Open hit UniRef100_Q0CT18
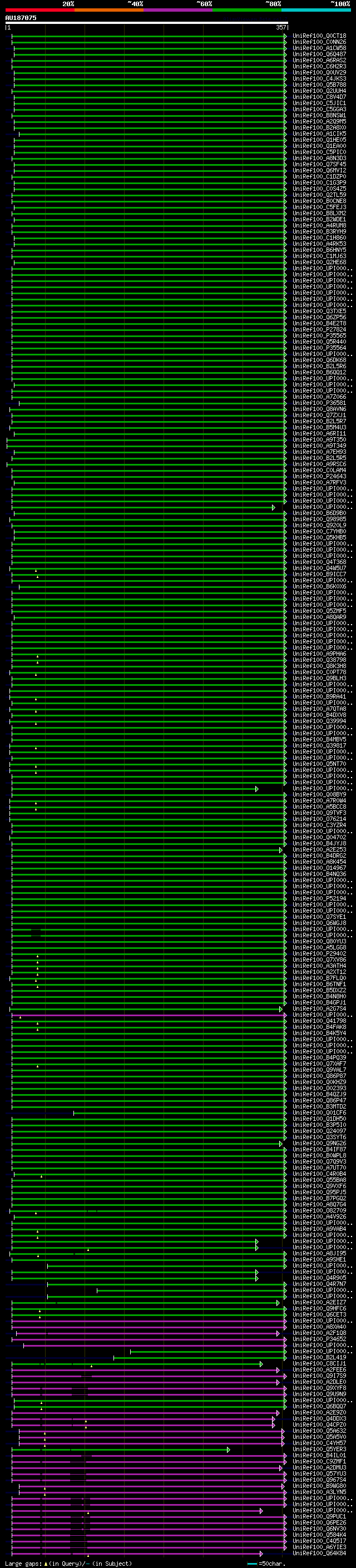The height and width of the screenshot is (1568, 356). click(x=319, y=36)
